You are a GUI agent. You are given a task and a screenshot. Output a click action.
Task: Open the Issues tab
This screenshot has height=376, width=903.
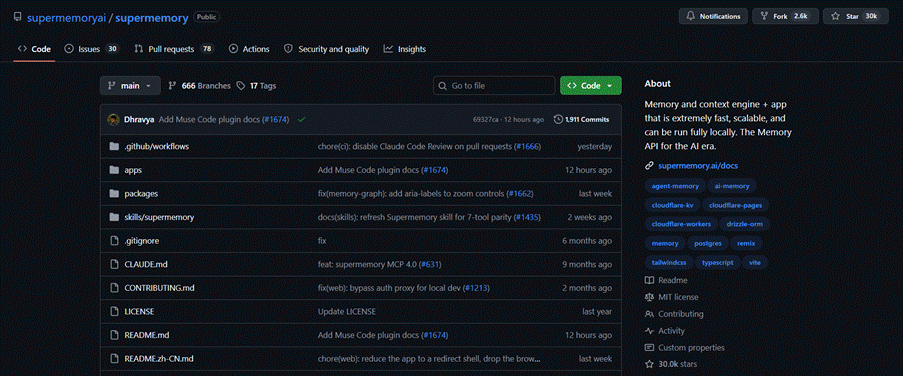pos(92,49)
